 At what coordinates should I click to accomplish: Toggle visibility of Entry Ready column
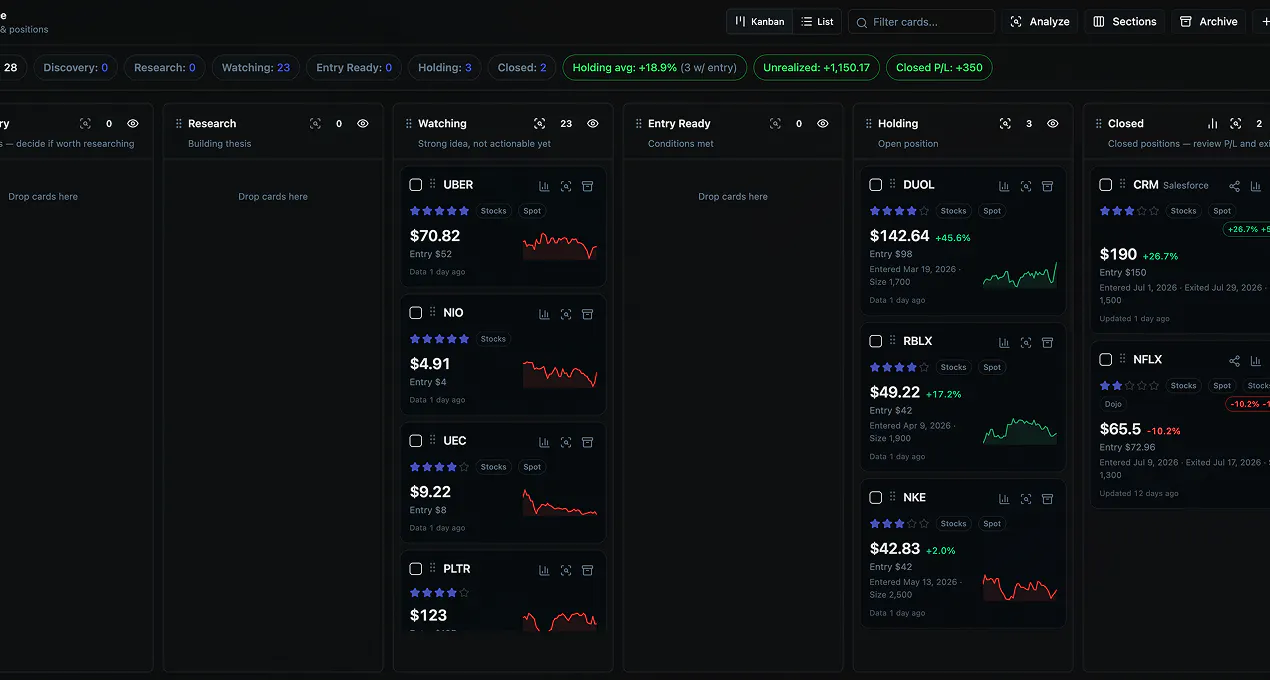pos(823,124)
